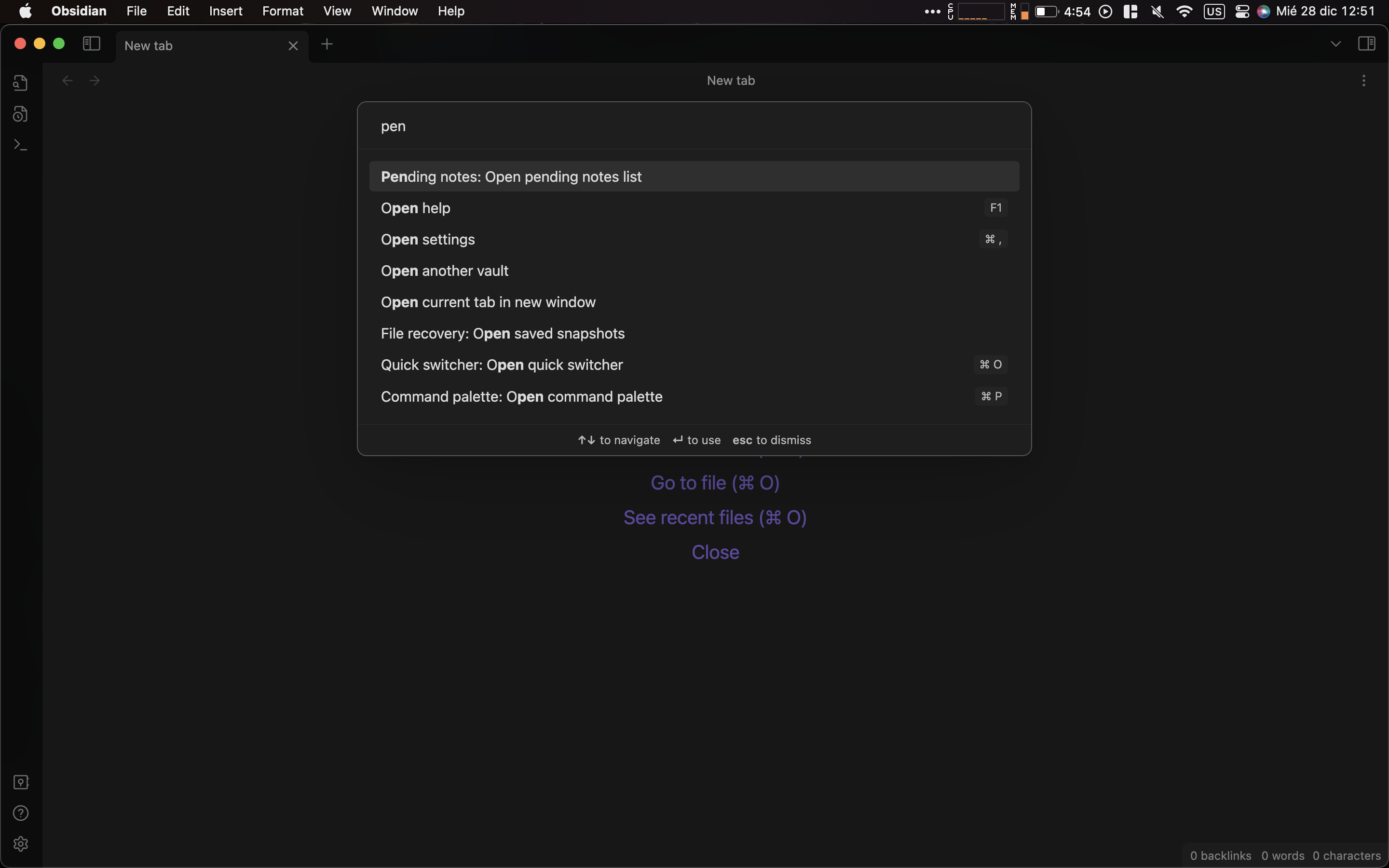The image size is (1389, 868).
Task: Open the US input source menu
Action: (x=1214, y=12)
